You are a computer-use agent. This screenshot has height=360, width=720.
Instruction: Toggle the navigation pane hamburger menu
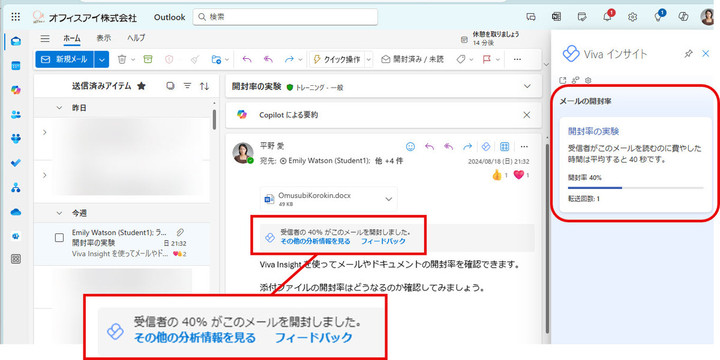point(45,38)
